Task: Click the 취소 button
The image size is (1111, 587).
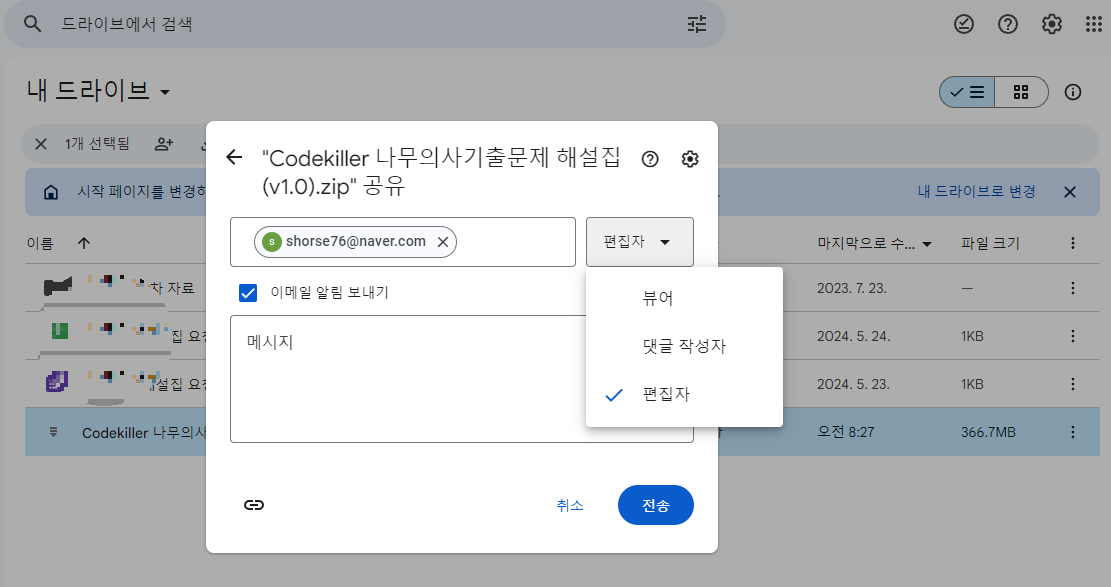Action: click(x=570, y=505)
